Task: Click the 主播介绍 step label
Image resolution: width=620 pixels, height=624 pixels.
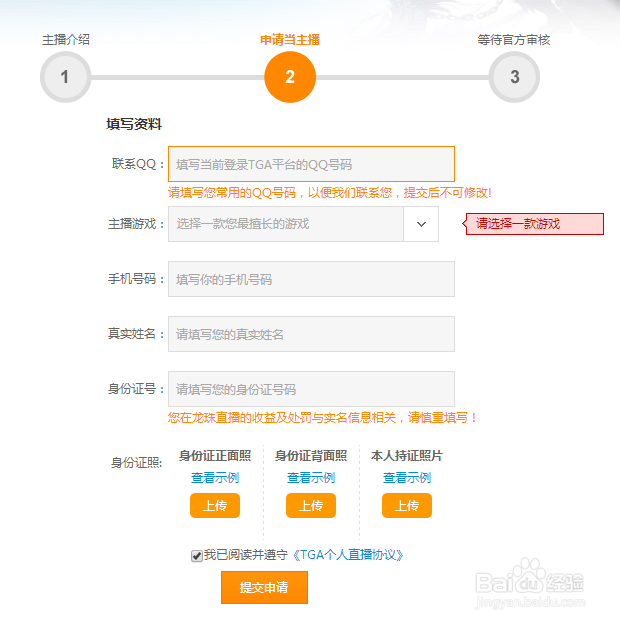Action: 66,39
